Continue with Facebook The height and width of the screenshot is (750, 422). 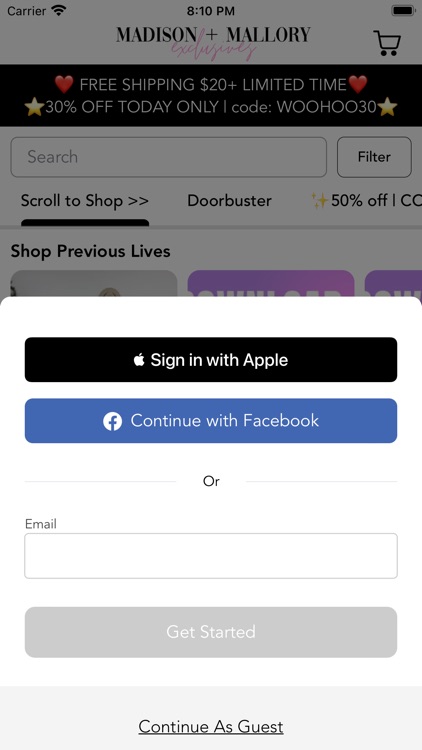[x=211, y=421]
